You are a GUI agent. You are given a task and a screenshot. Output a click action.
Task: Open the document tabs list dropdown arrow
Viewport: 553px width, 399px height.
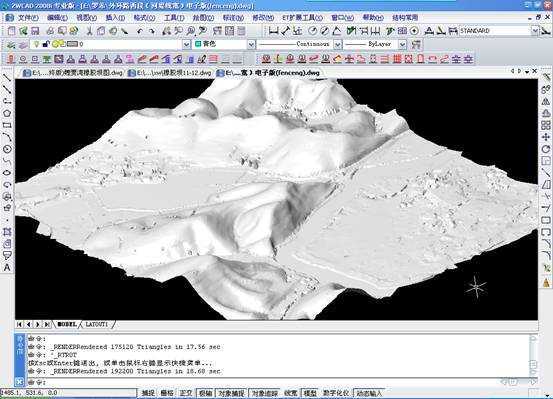(527, 72)
